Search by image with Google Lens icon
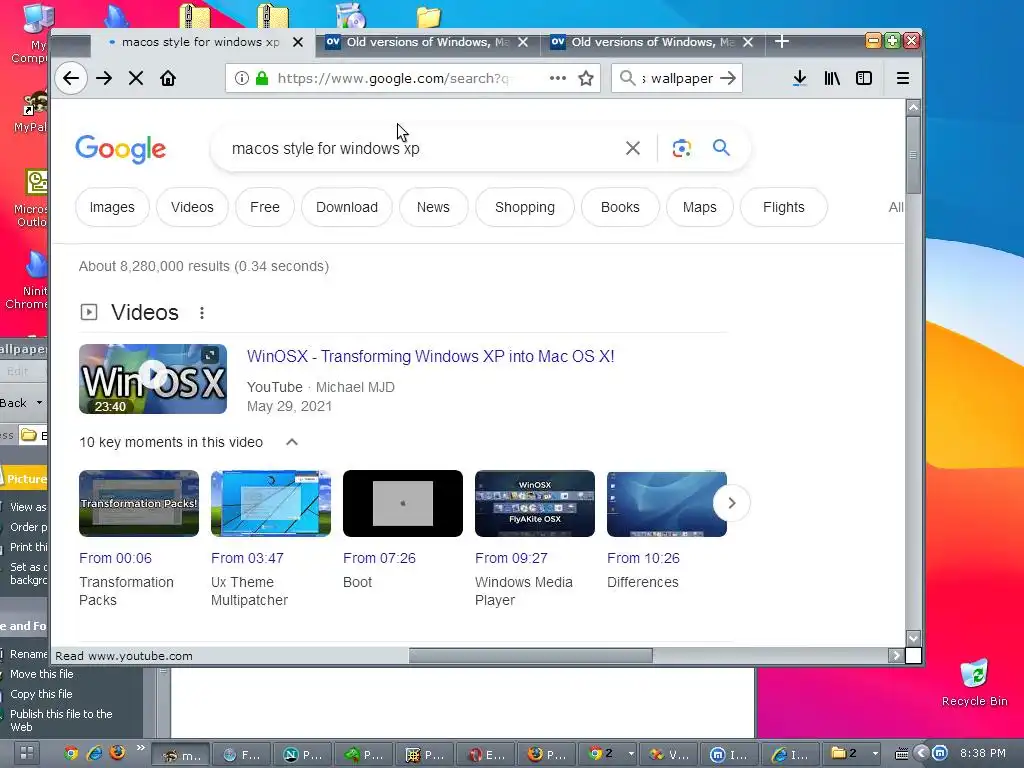Image resolution: width=1024 pixels, height=768 pixels. pos(682,148)
